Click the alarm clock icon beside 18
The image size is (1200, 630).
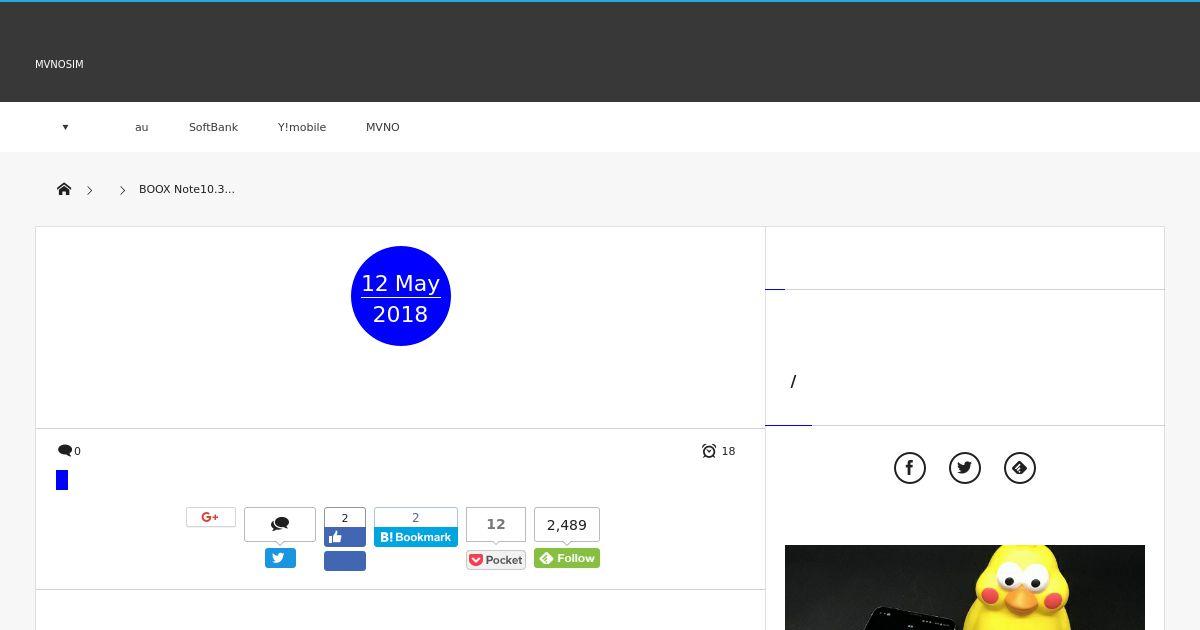point(709,451)
